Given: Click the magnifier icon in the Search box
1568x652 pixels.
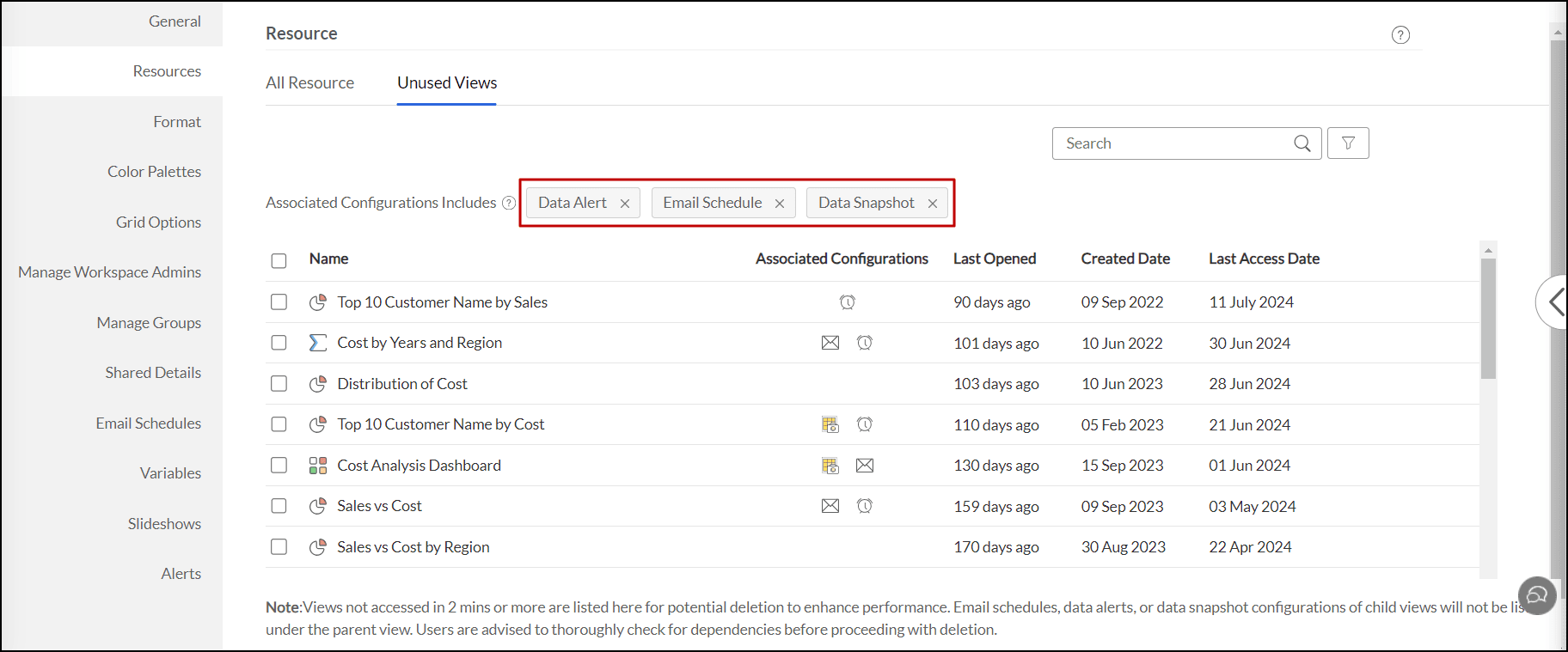Looking at the screenshot, I should pyautogui.click(x=1302, y=143).
